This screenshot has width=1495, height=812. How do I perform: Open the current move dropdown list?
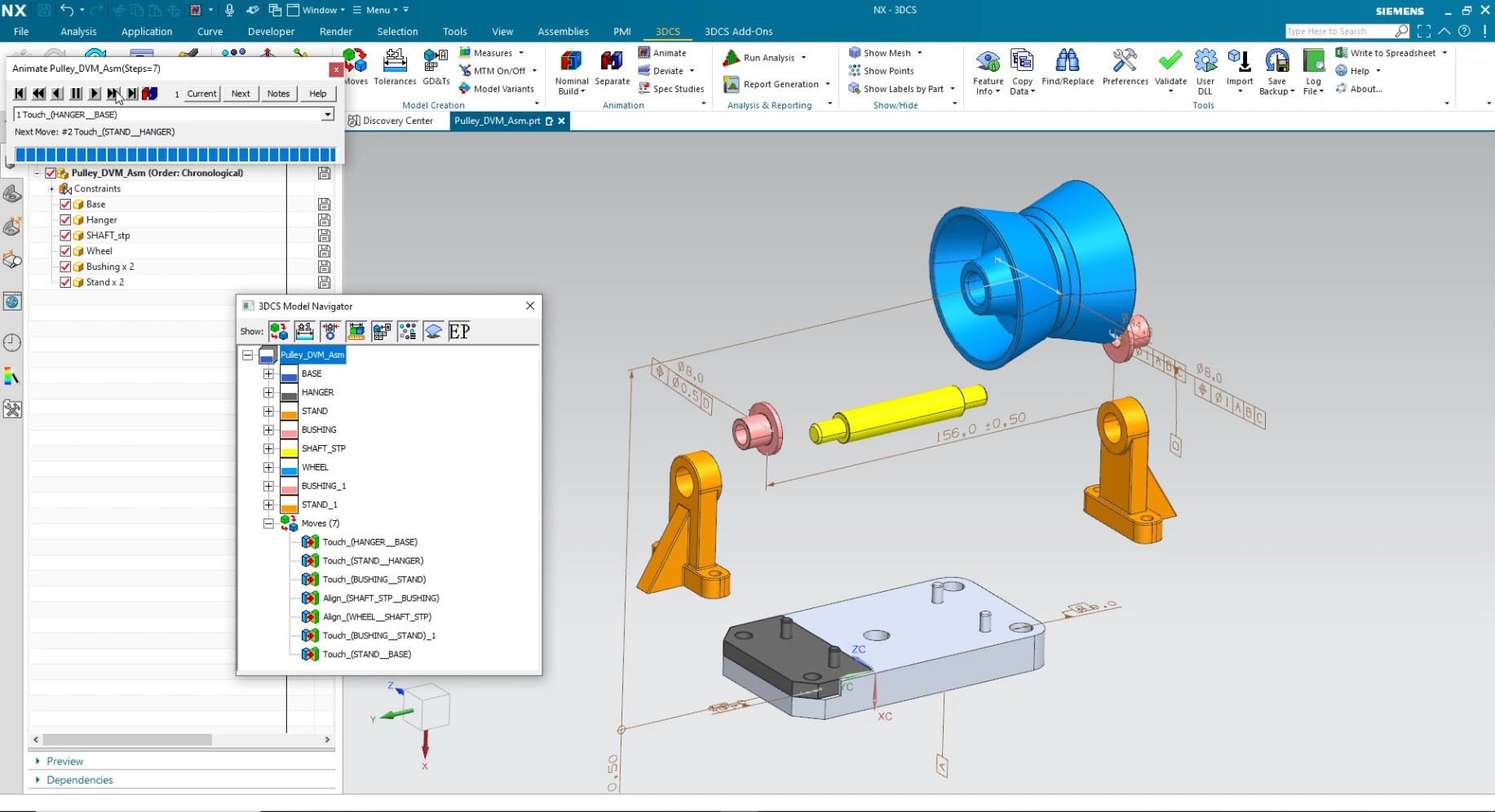[327, 115]
